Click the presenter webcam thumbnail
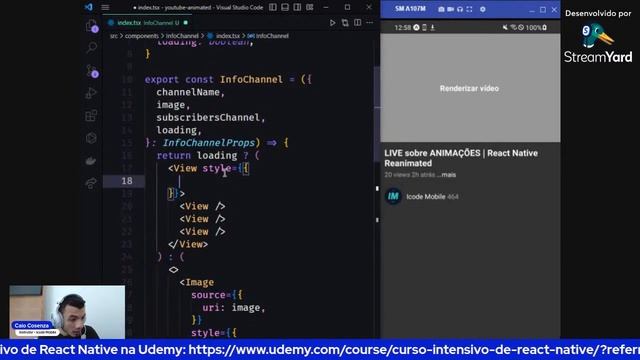Screen dimensions: 640x360 67,312
